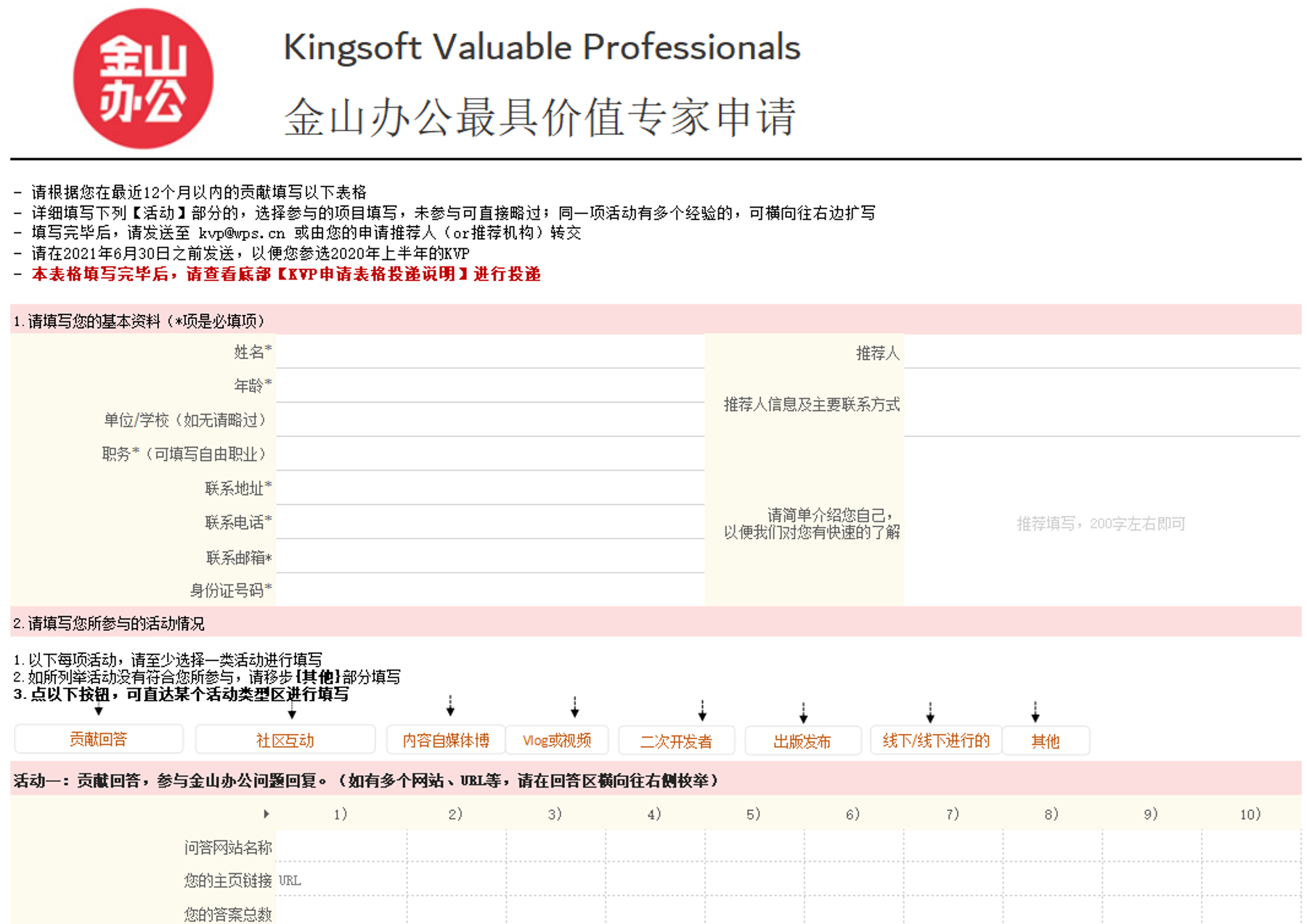Click the 身份证号码 input field
Image resolution: width=1307 pixels, height=924 pixels.
490,590
